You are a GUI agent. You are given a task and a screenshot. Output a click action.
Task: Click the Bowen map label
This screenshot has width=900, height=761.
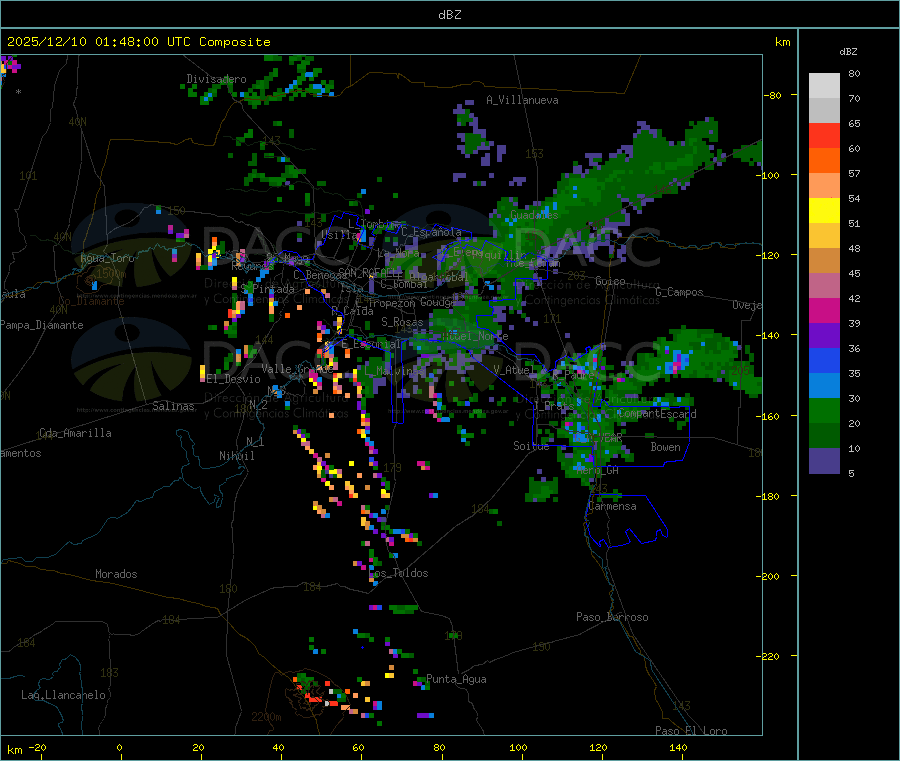point(665,447)
